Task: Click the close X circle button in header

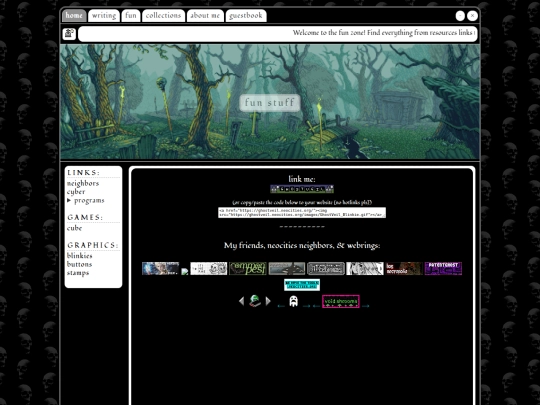Action: point(472,16)
